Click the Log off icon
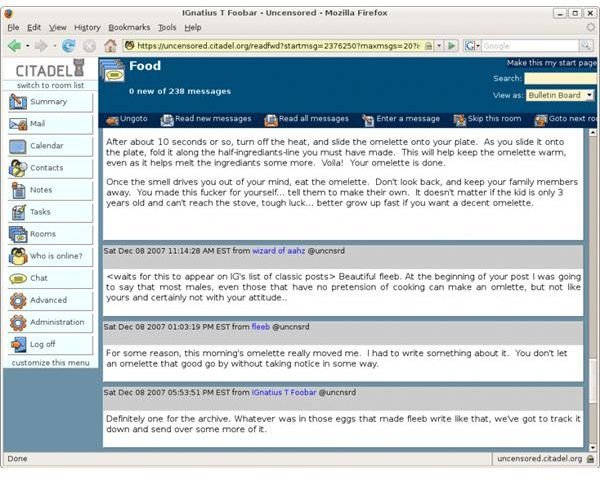Image resolution: width=600 pixels, height=481 pixels. click(18, 344)
